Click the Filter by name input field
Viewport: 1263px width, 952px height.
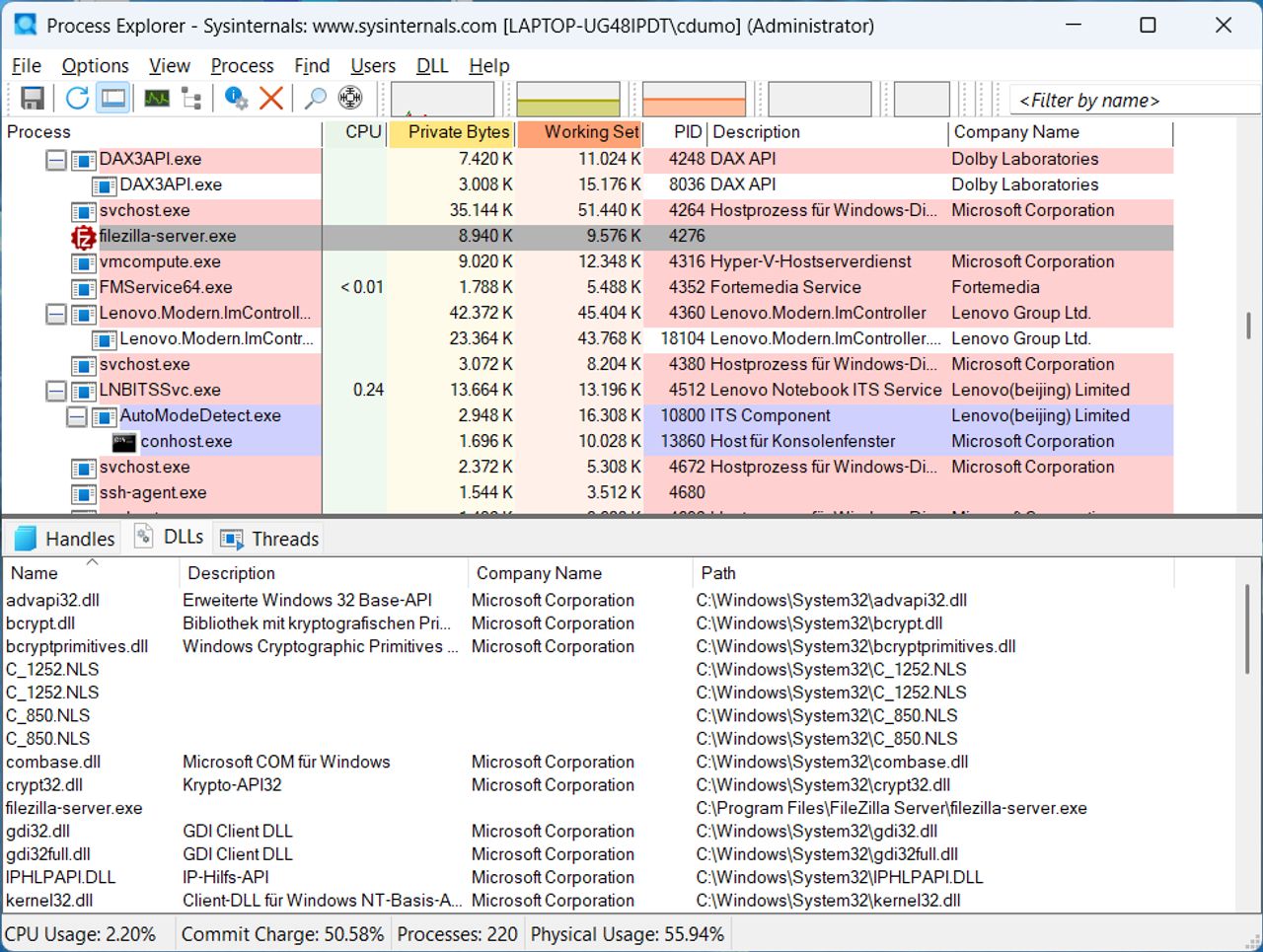coord(1132,100)
